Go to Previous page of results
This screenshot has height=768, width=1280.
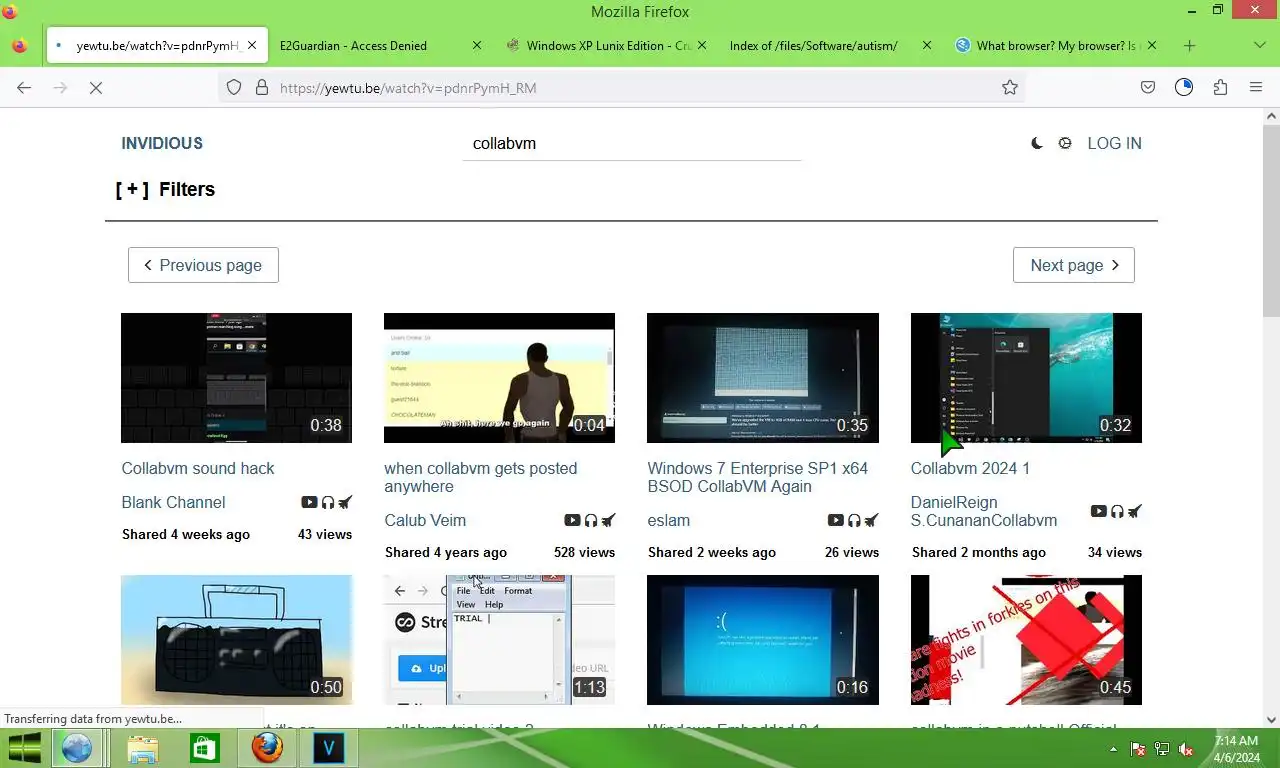tap(203, 265)
